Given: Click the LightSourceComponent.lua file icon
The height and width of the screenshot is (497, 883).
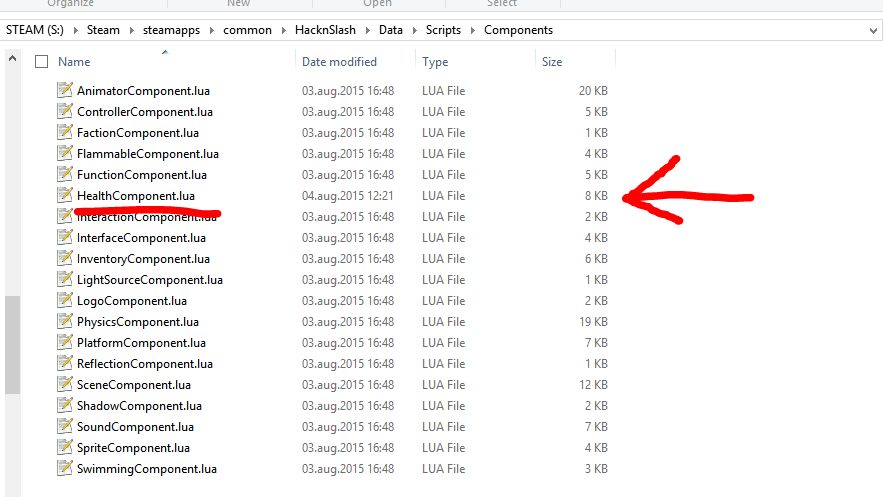Looking at the screenshot, I should tap(65, 279).
